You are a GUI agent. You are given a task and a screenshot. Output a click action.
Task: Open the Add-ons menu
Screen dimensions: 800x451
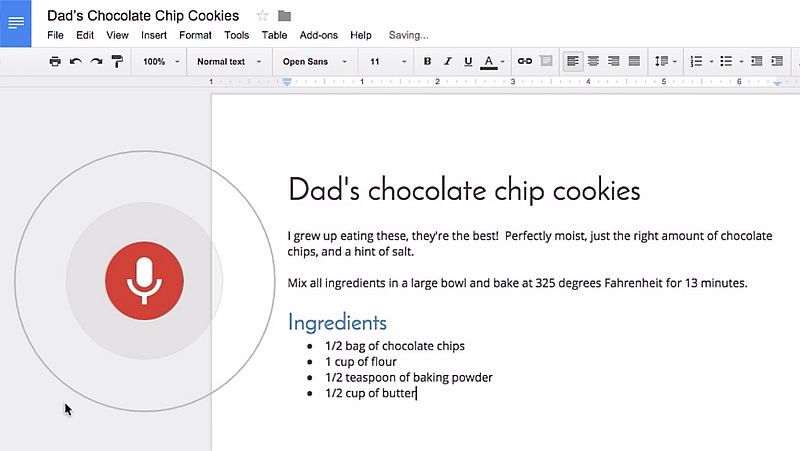pyautogui.click(x=318, y=35)
